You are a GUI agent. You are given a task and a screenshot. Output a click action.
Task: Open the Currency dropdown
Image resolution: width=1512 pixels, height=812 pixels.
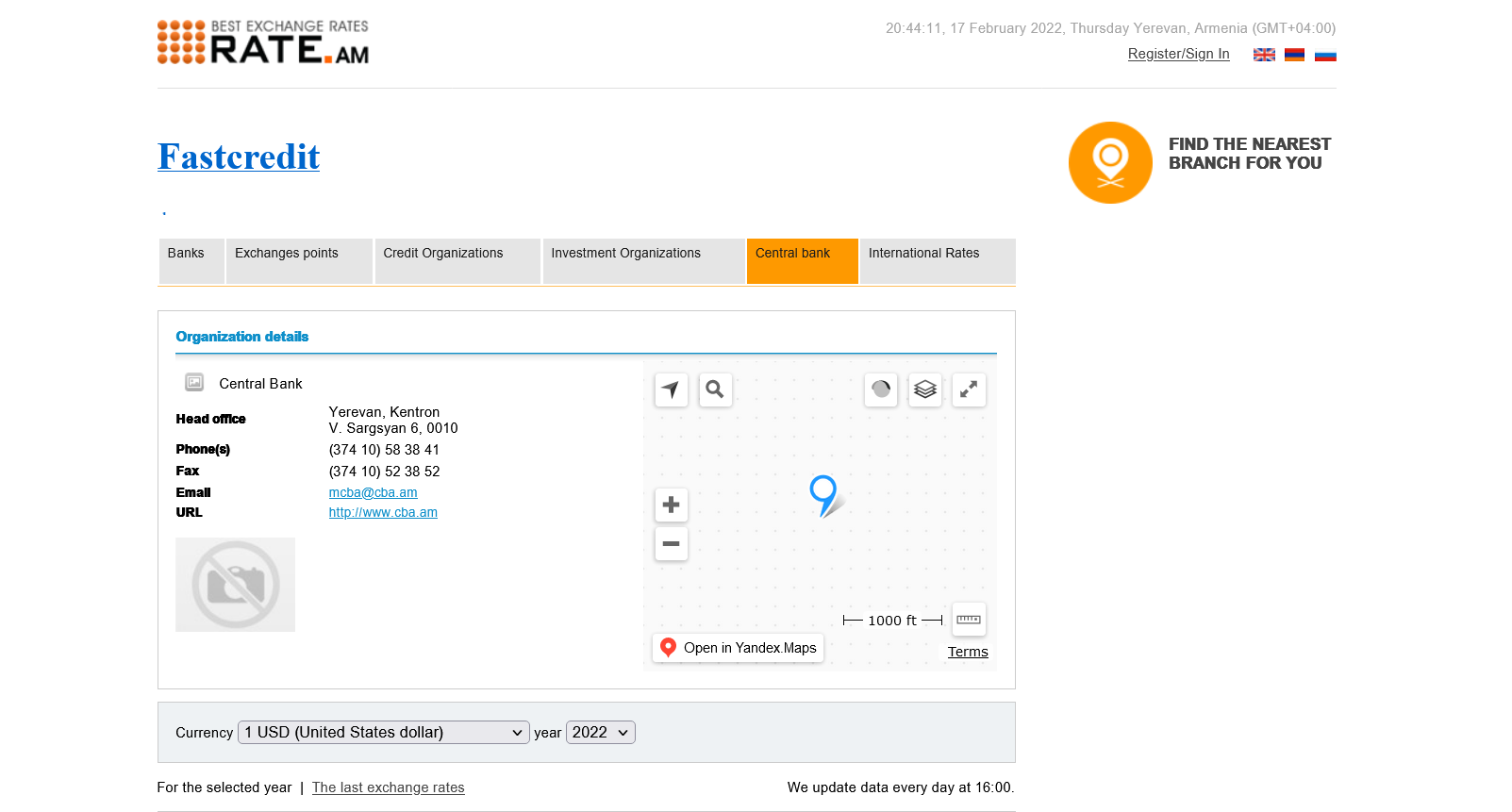pos(383,733)
